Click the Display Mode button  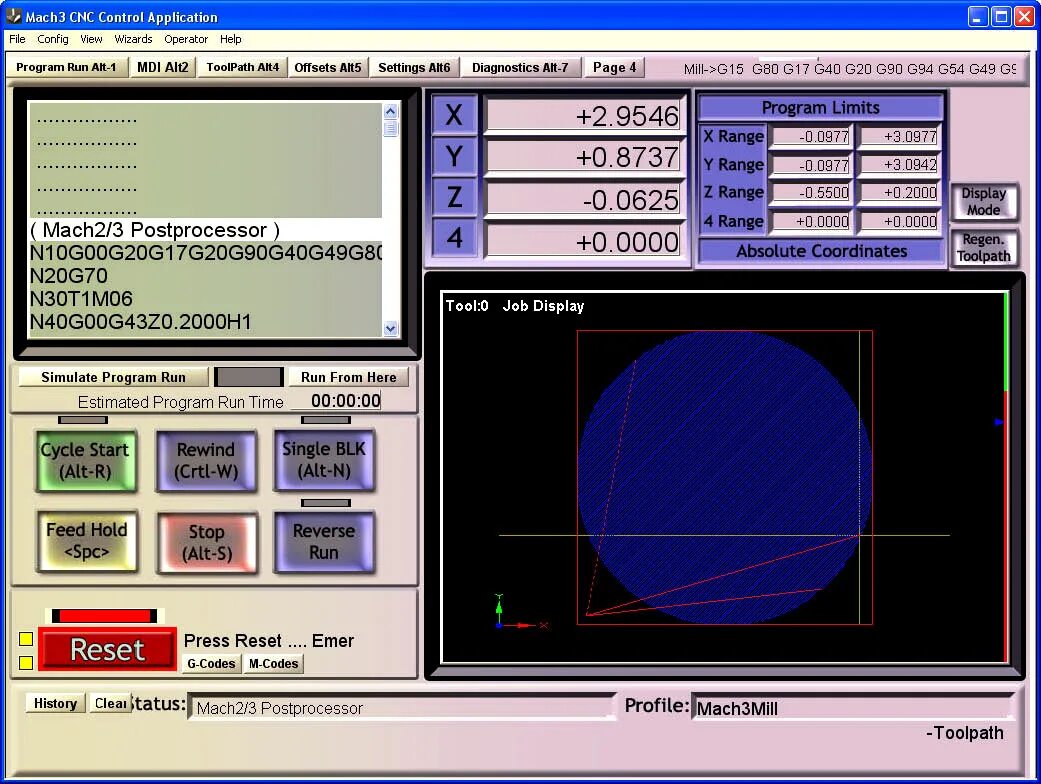click(984, 202)
